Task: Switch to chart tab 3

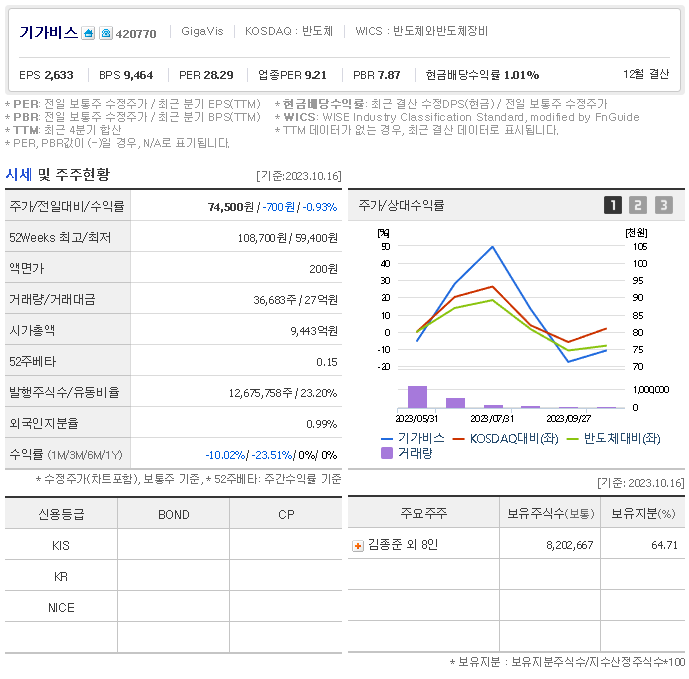Action: coord(664,205)
